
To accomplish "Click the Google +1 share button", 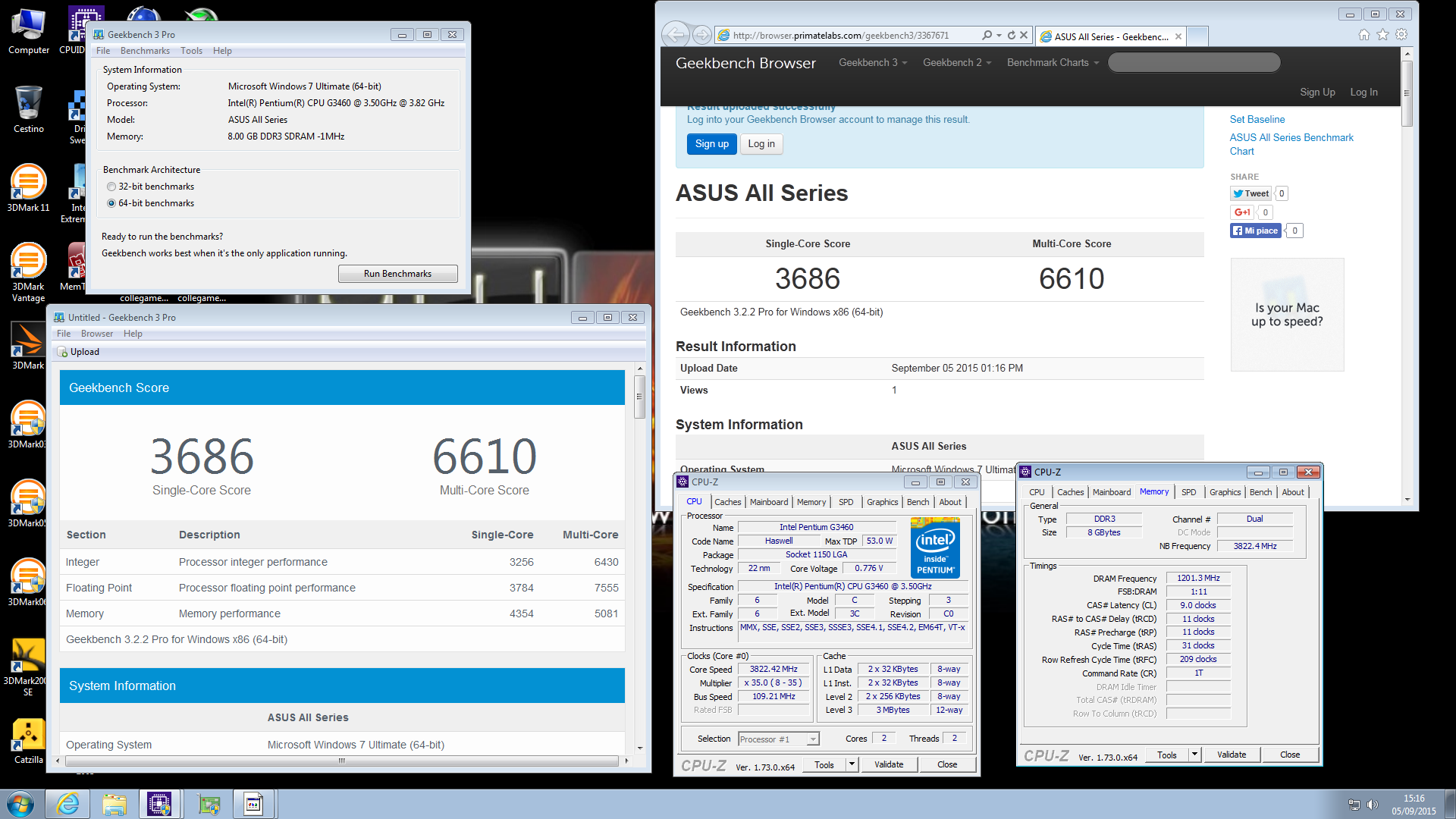I will tap(1242, 212).
